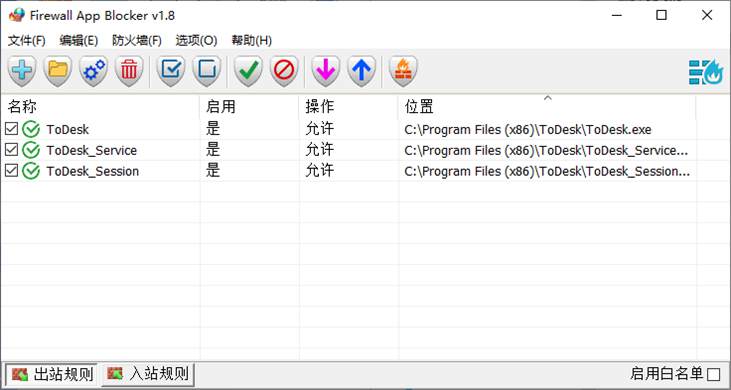731x390 pixels.
Task: Uncheck the ToDesk_Service rule checkbox
Action: point(11,150)
